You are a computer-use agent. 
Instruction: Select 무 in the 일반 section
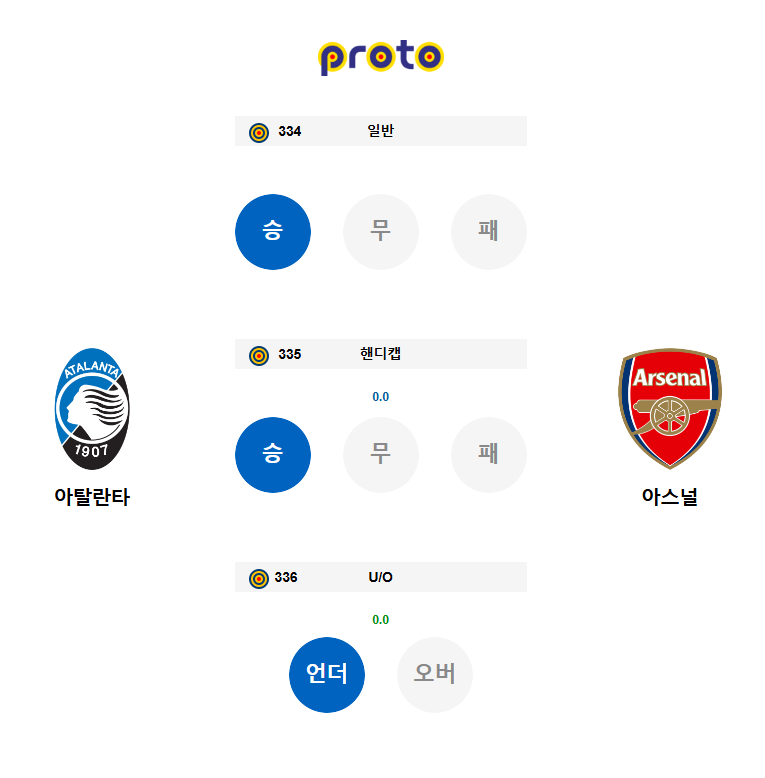pos(381,232)
